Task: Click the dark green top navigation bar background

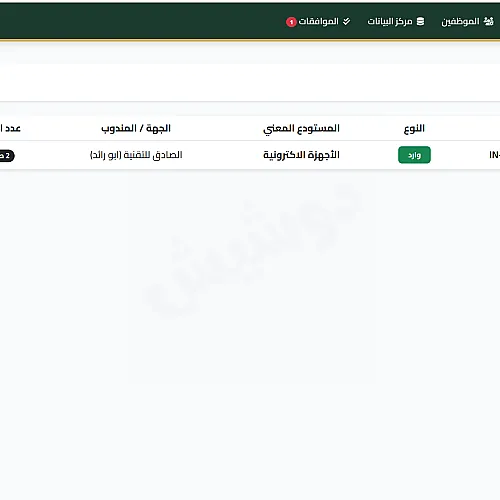Action: (133, 21)
